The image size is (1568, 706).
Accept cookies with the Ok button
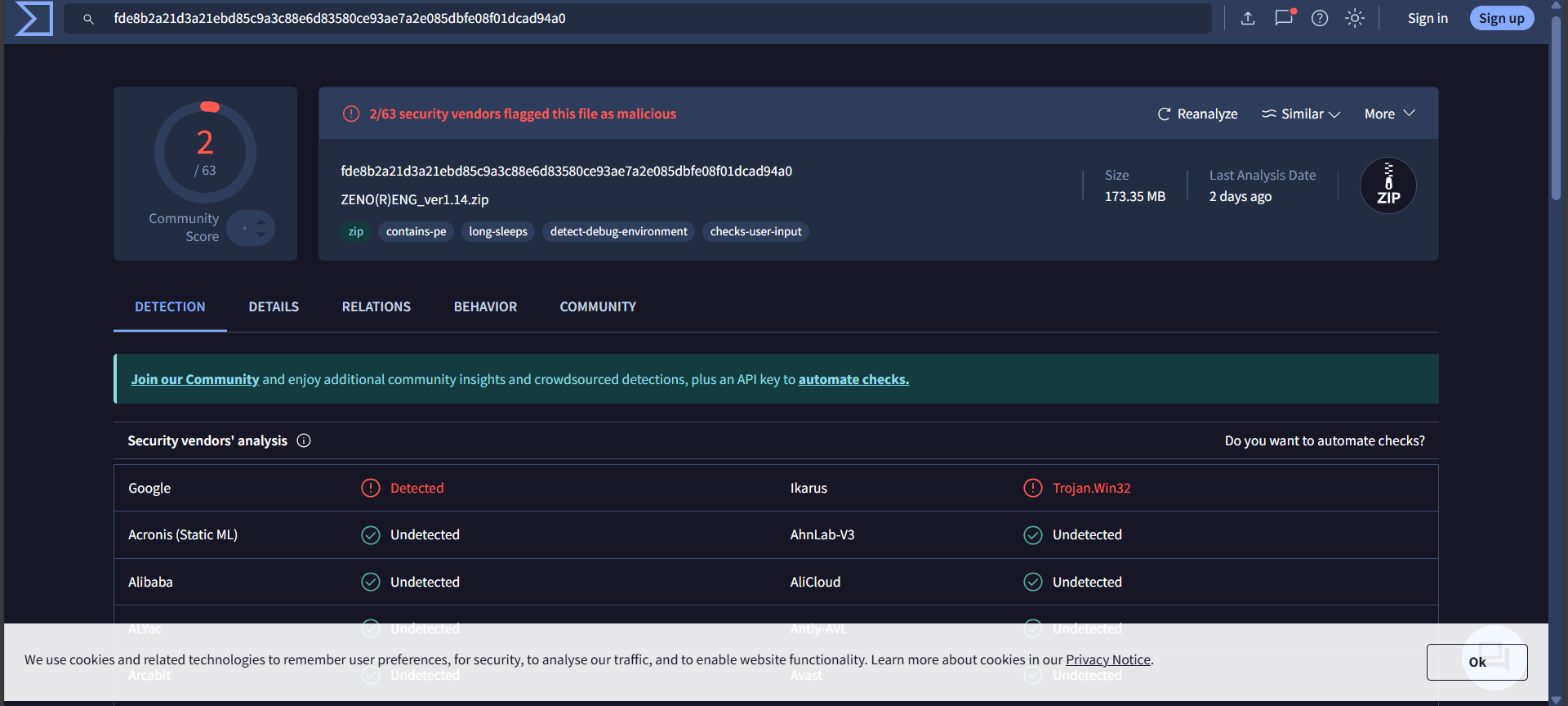click(1477, 662)
